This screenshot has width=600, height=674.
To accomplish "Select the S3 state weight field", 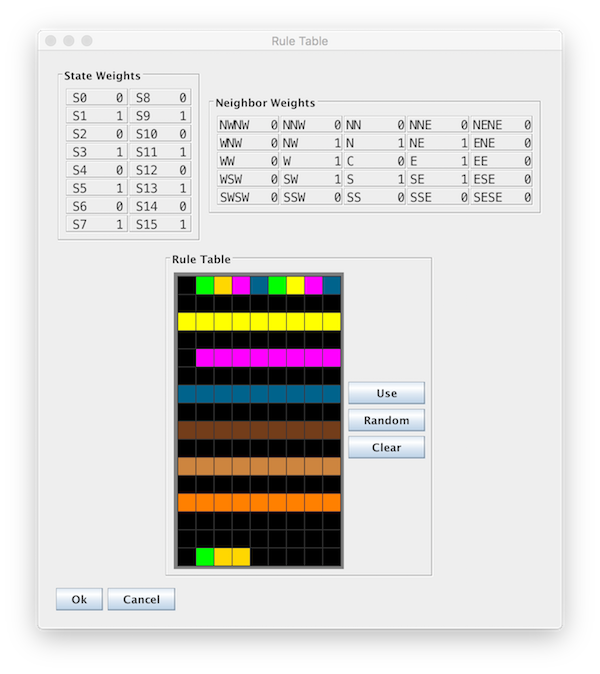I will (x=97, y=152).
